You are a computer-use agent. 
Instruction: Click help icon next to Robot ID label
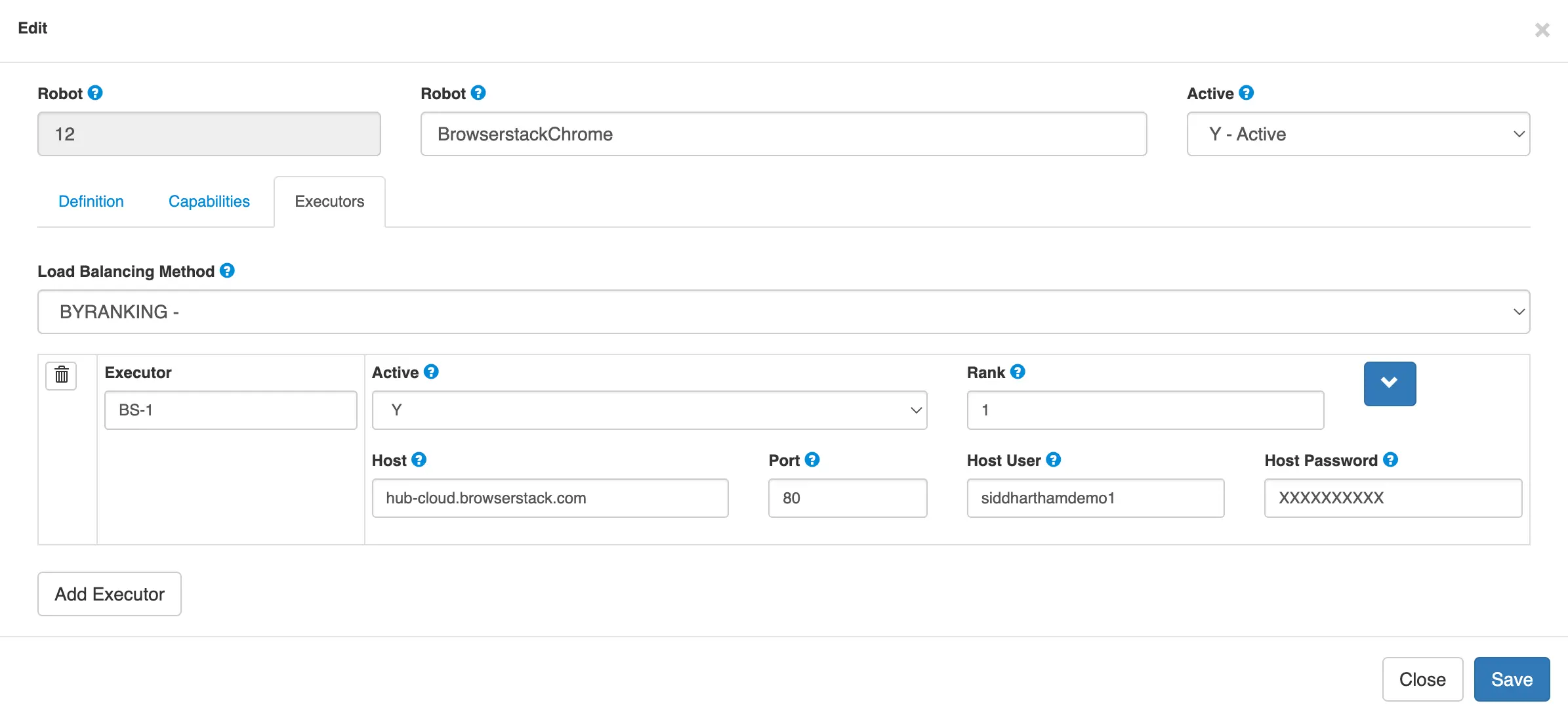coord(95,93)
